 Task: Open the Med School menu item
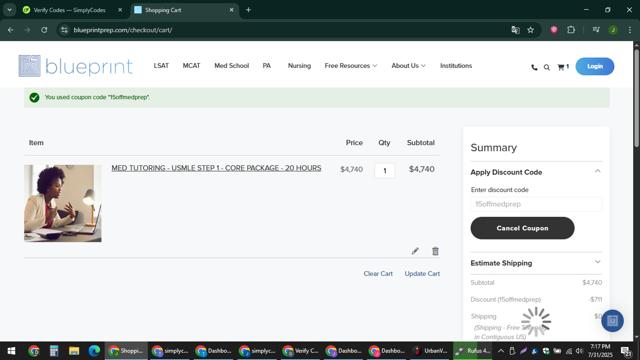[x=231, y=66]
